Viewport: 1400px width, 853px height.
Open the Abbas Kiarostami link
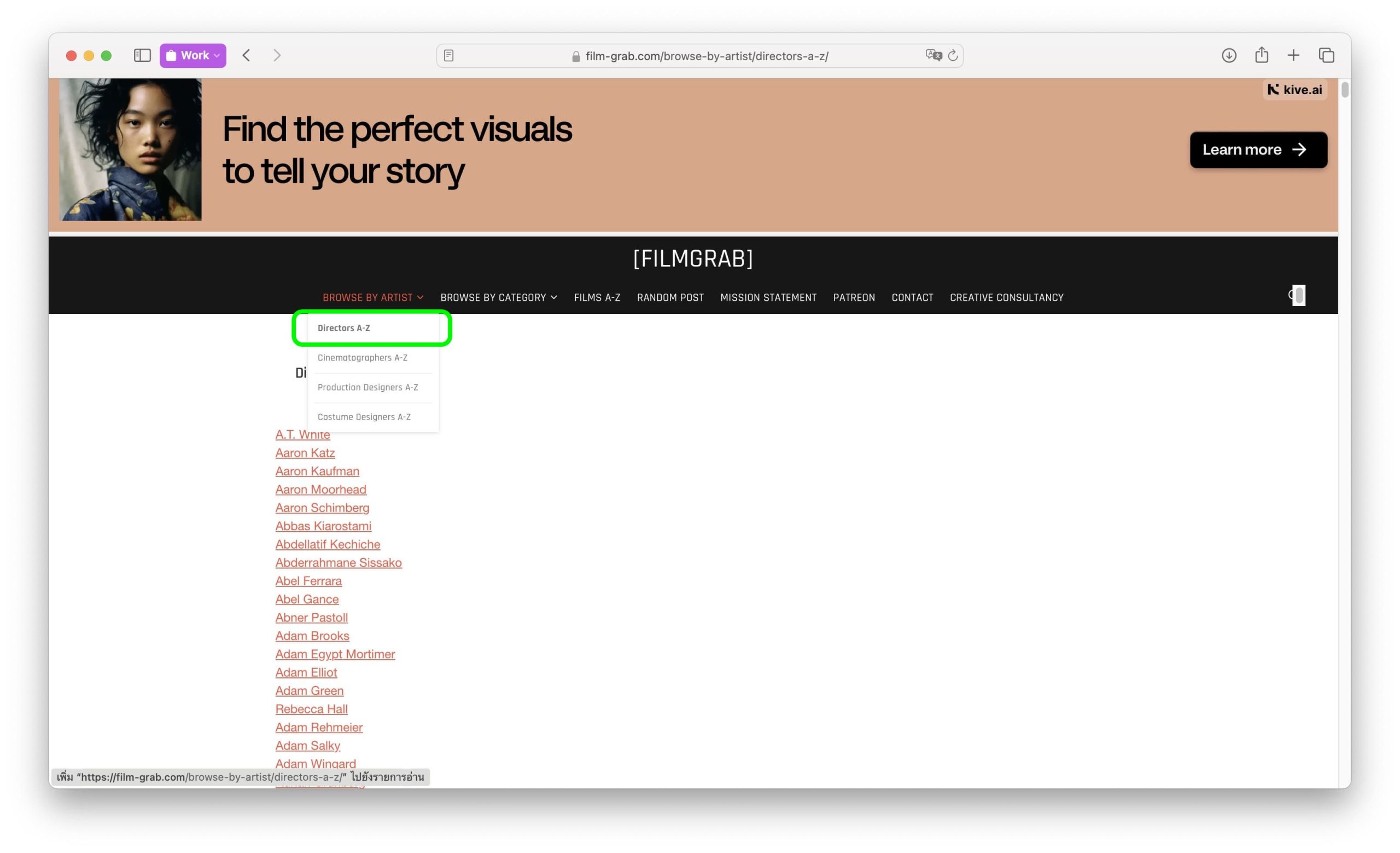tap(323, 526)
